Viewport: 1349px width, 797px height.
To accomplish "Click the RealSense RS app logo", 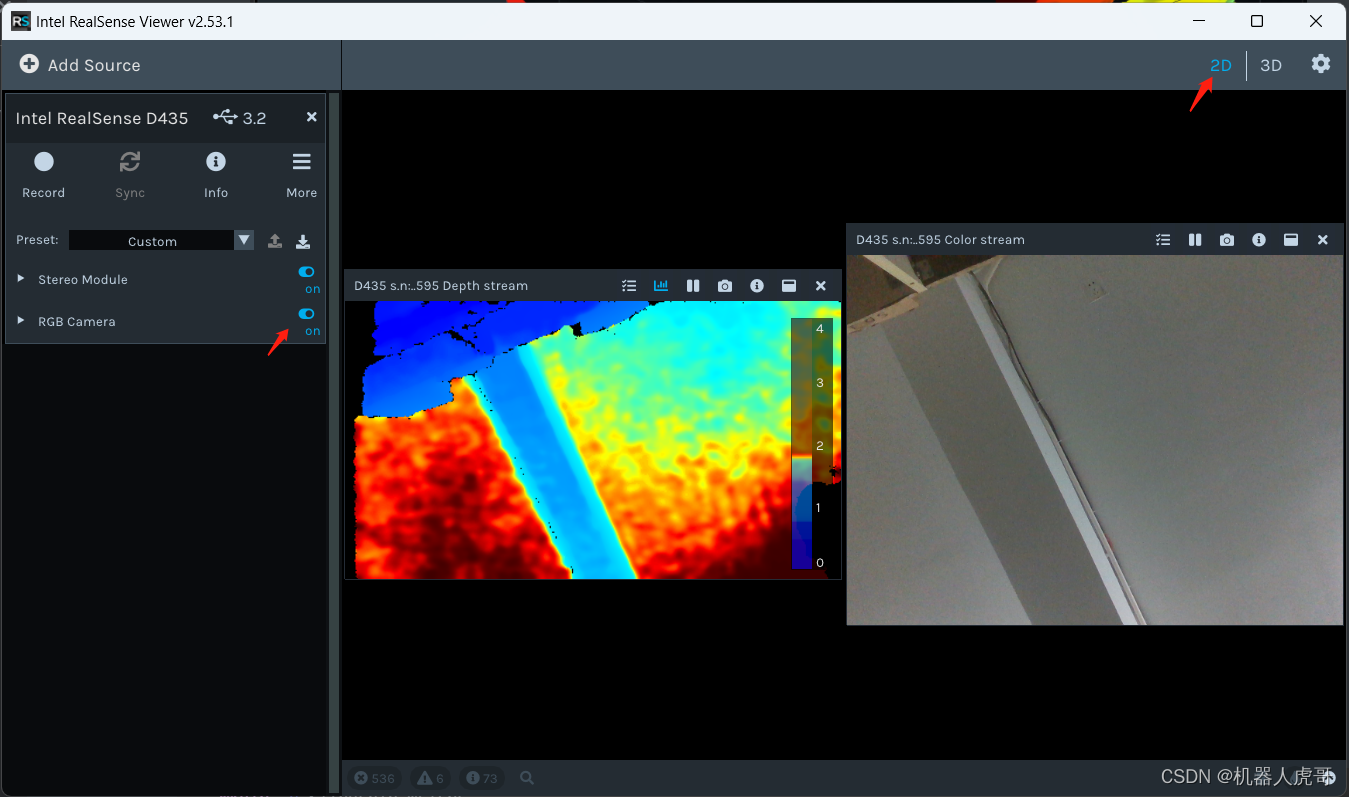I will click(20, 21).
